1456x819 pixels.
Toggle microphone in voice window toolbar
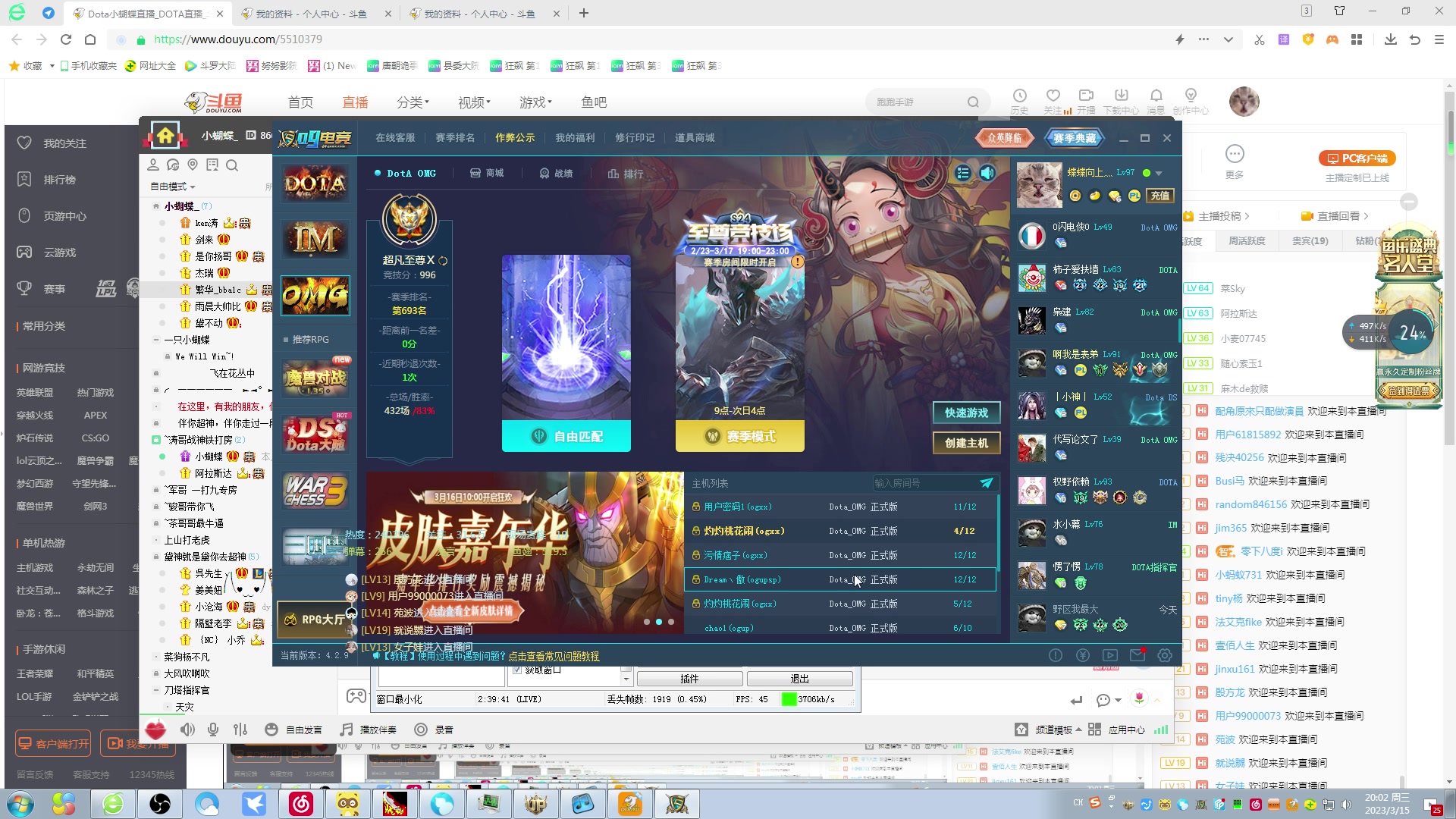[213, 730]
